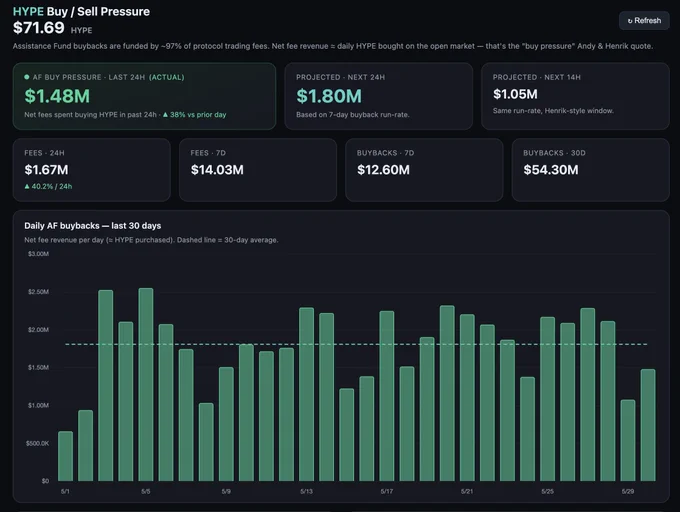680x512 pixels.
Task: Click the $1.48M actual buy pressure value
Action: [x=57, y=96]
